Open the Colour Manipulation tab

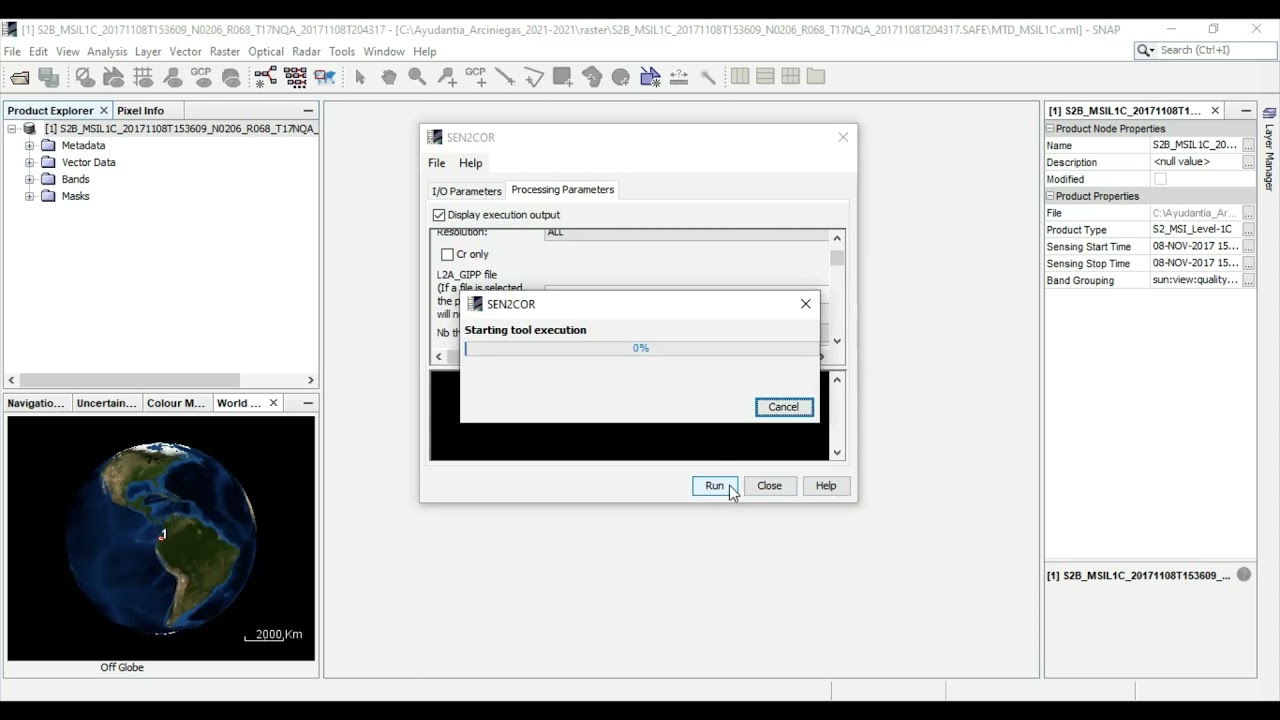(x=176, y=403)
